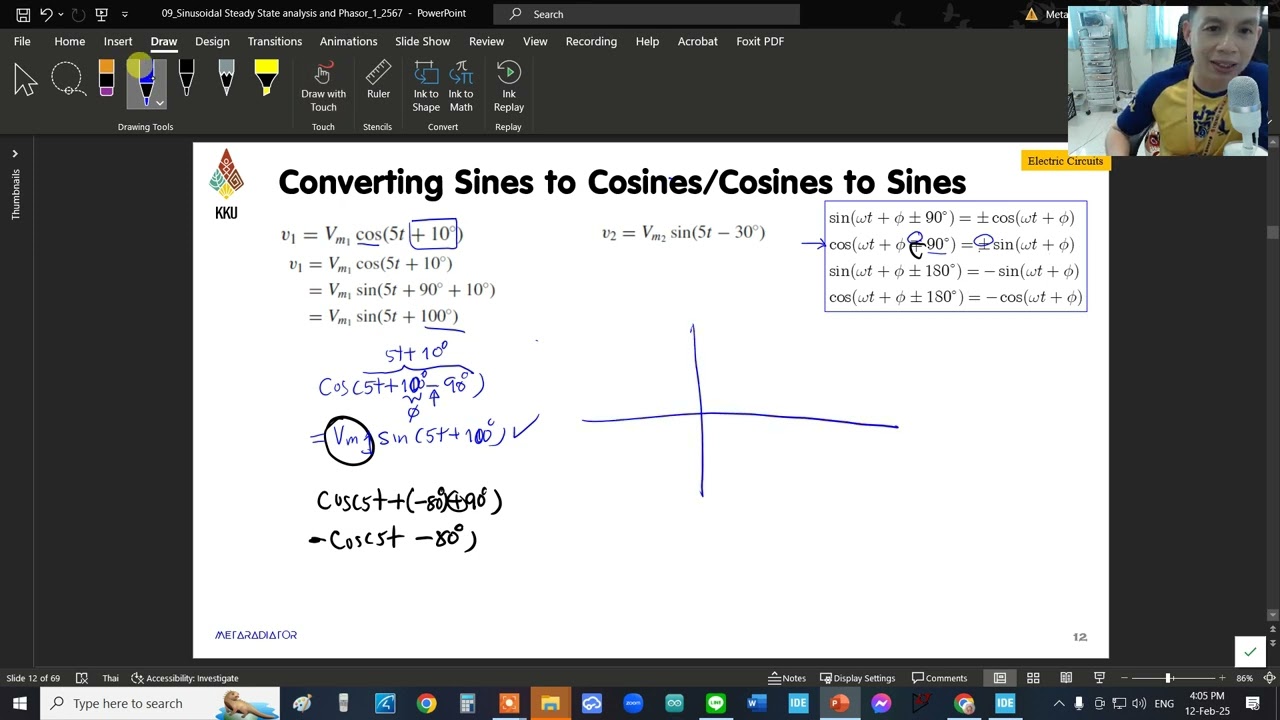Select the gray pencil tool
Image resolution: width=1280 pixels, height=720 pixels.
[x=226, y=79]
